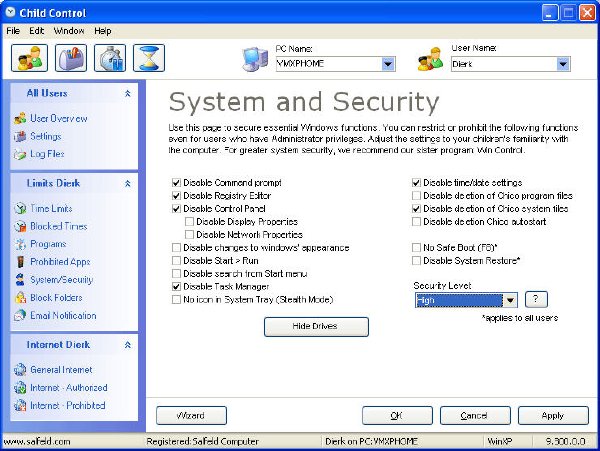Click the Hide Drives button
The image size is (600, 451).
[x=316, y=327]
